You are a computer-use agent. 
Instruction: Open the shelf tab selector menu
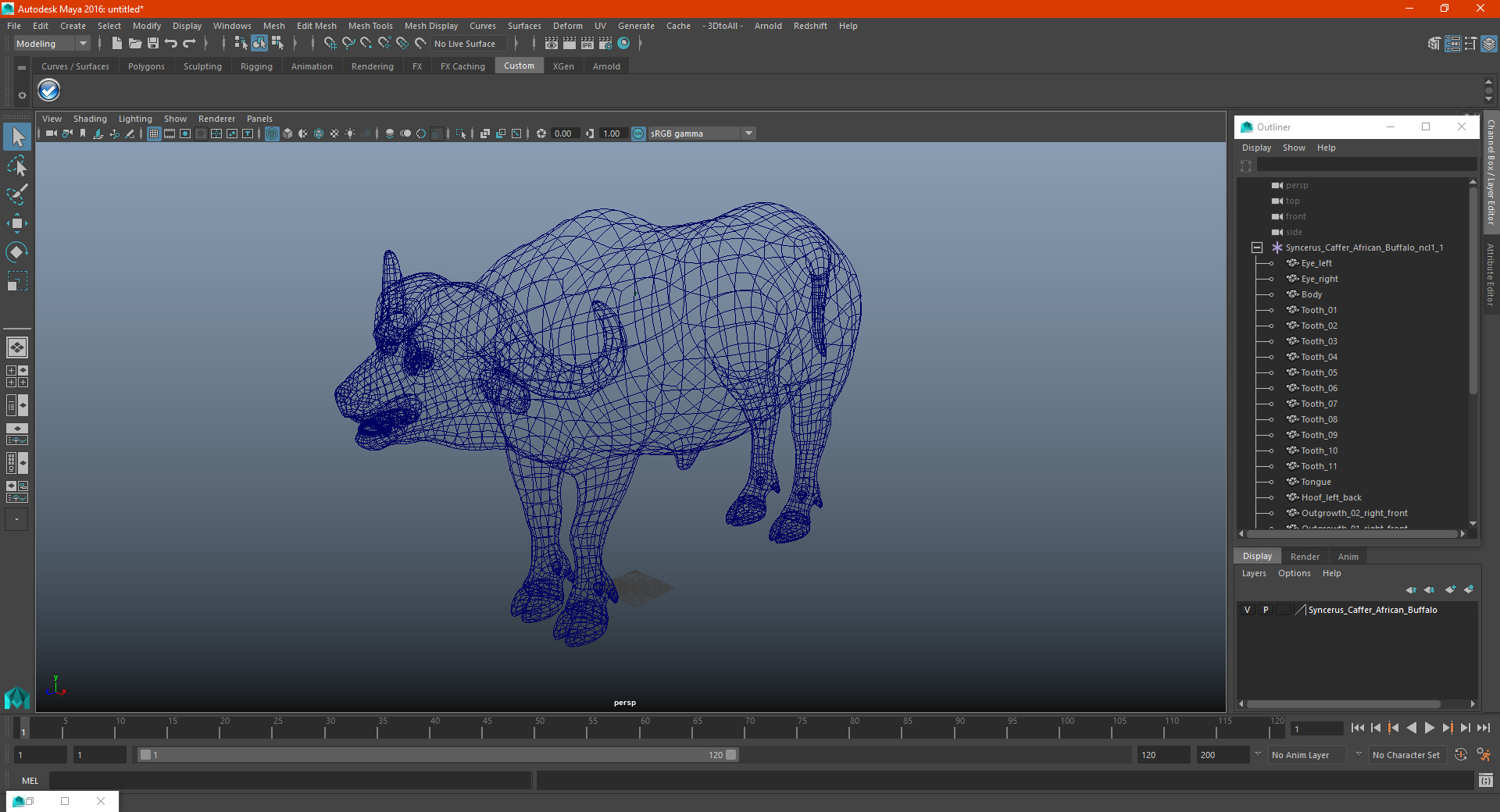(x=22, y=68)
